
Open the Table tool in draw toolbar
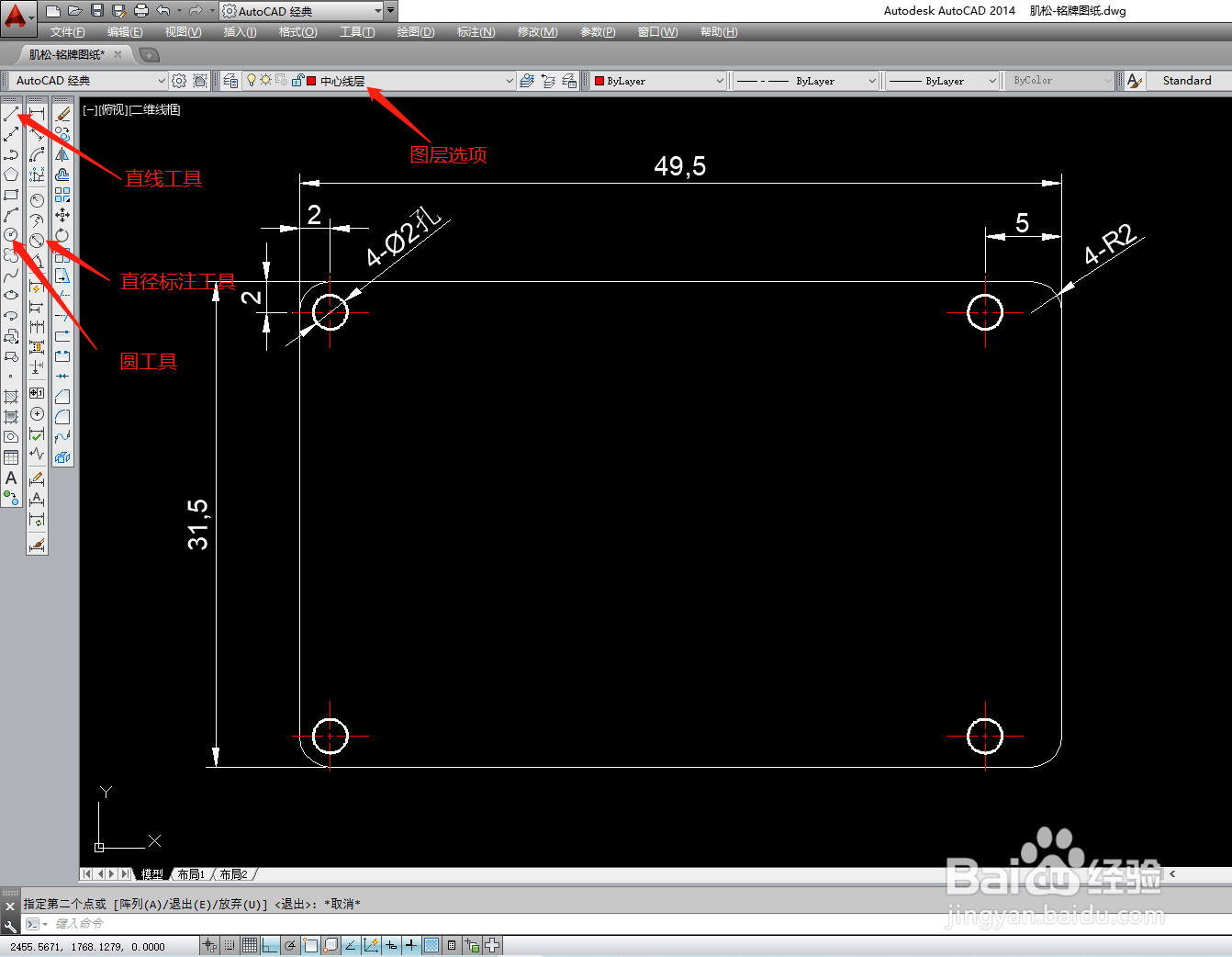click(11, 457)
